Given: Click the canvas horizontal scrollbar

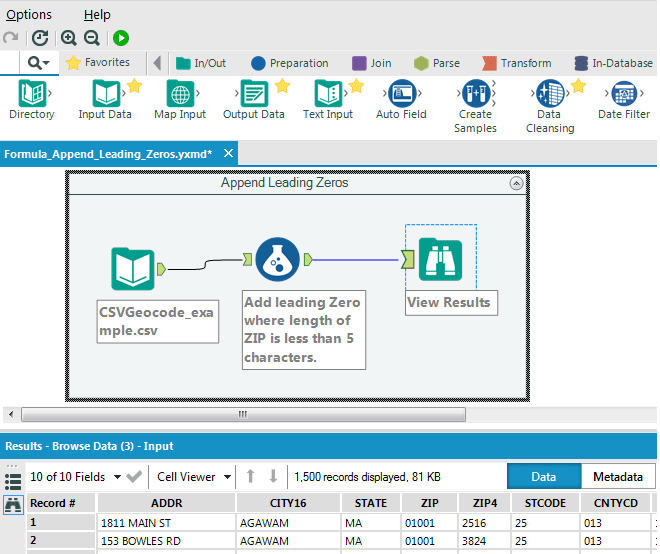Looking at the screenshot, I should 242,414.
